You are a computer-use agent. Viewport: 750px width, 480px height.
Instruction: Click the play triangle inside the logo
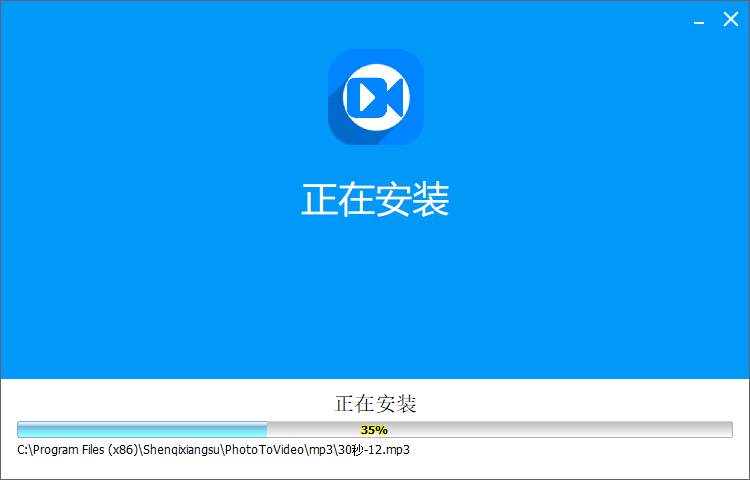point(367,97)
